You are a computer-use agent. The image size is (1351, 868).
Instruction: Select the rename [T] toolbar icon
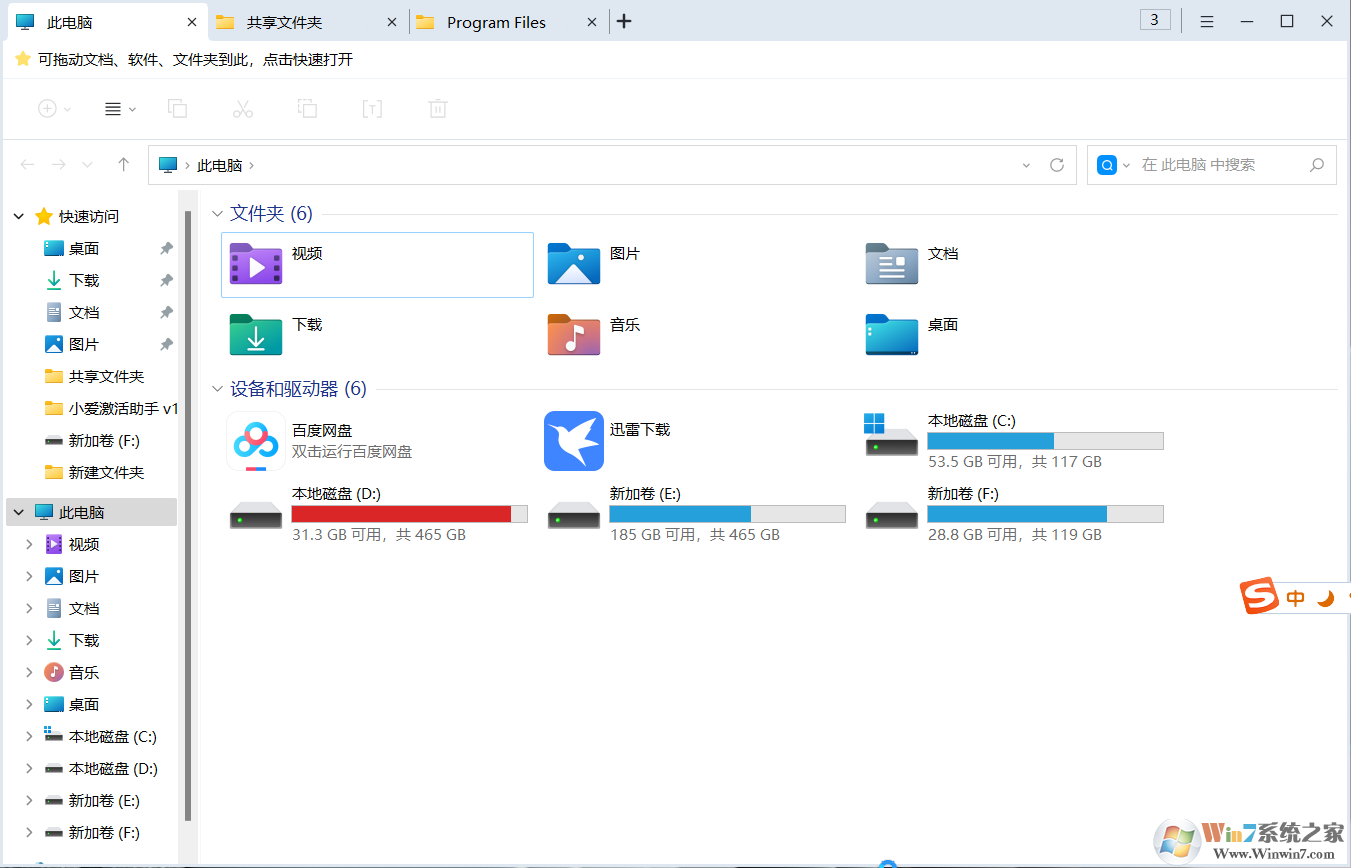(372, 108)
